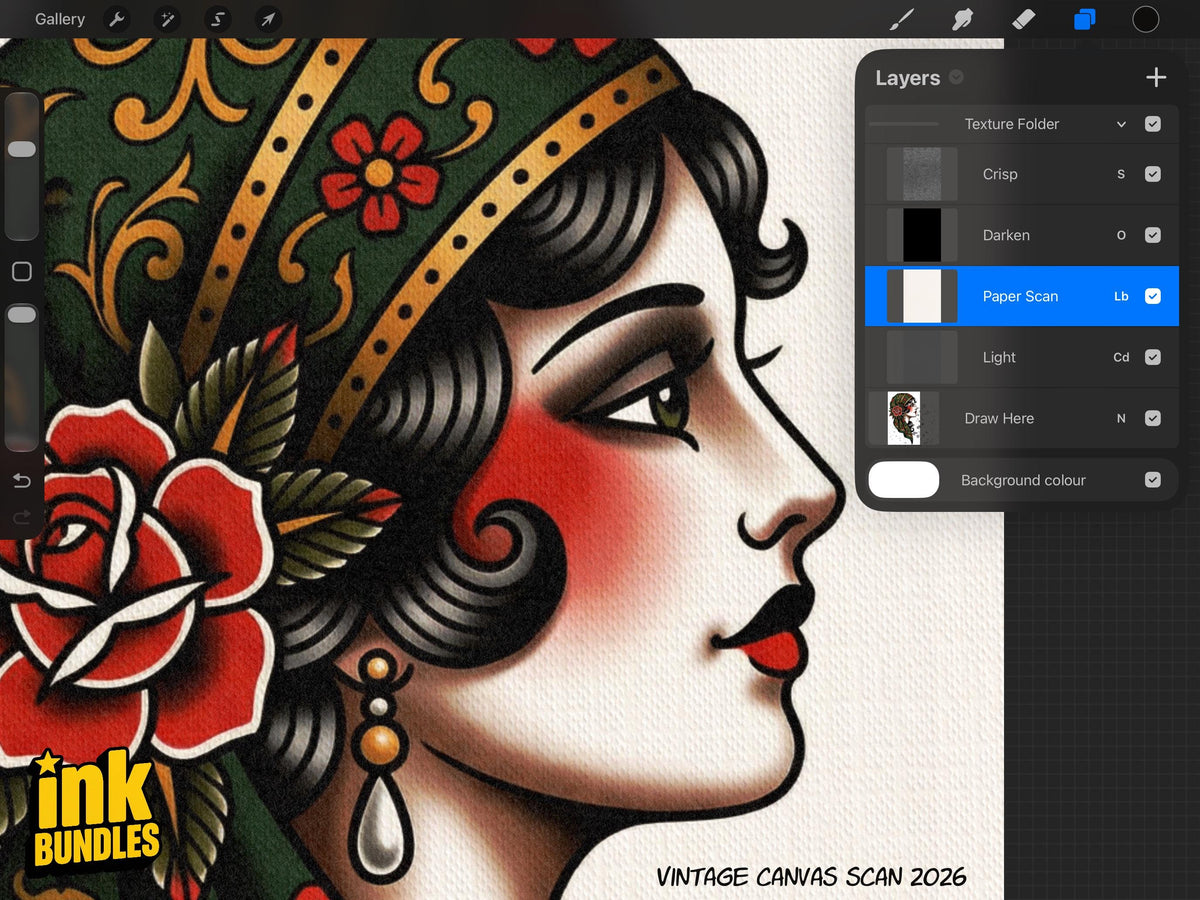The image size is (1200, 900).
Task: Select the Crisp layer name
Action: click(1000, 174)
